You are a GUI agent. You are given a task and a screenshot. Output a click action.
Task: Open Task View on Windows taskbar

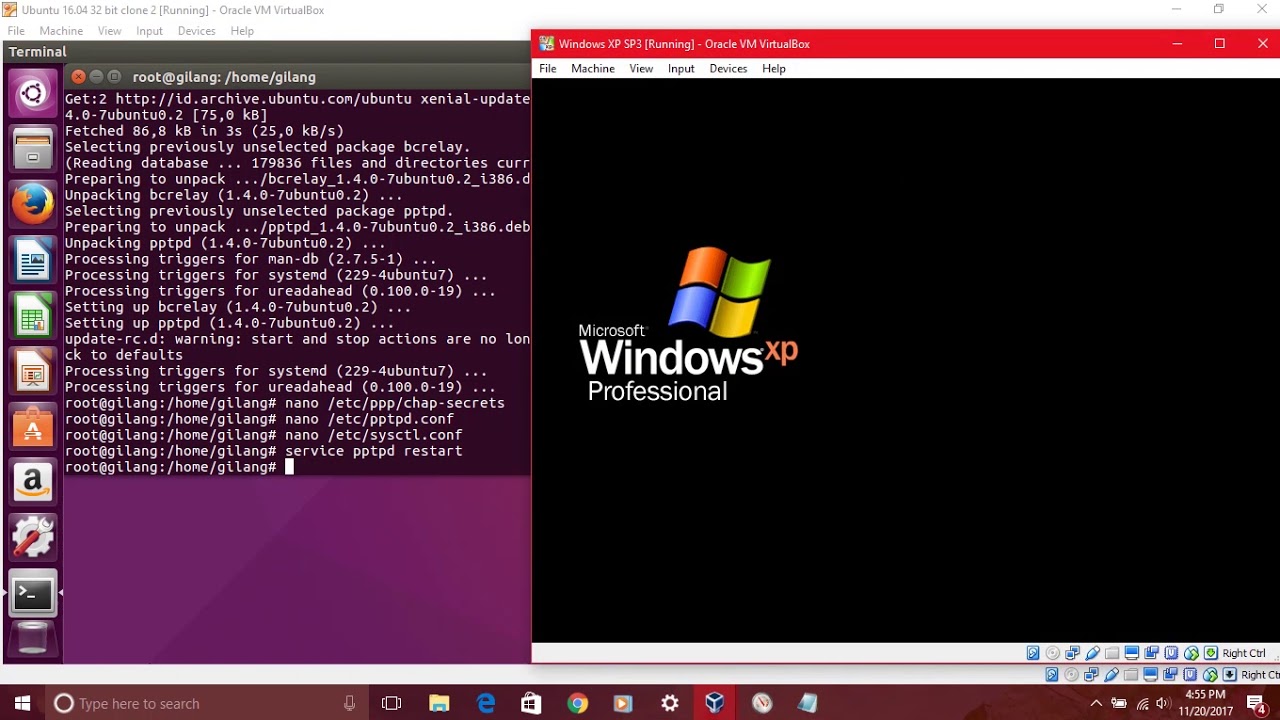point(391,703)
